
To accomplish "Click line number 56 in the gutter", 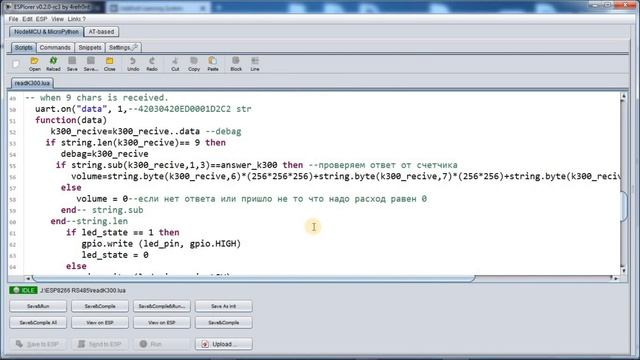I will pos(13,177).
